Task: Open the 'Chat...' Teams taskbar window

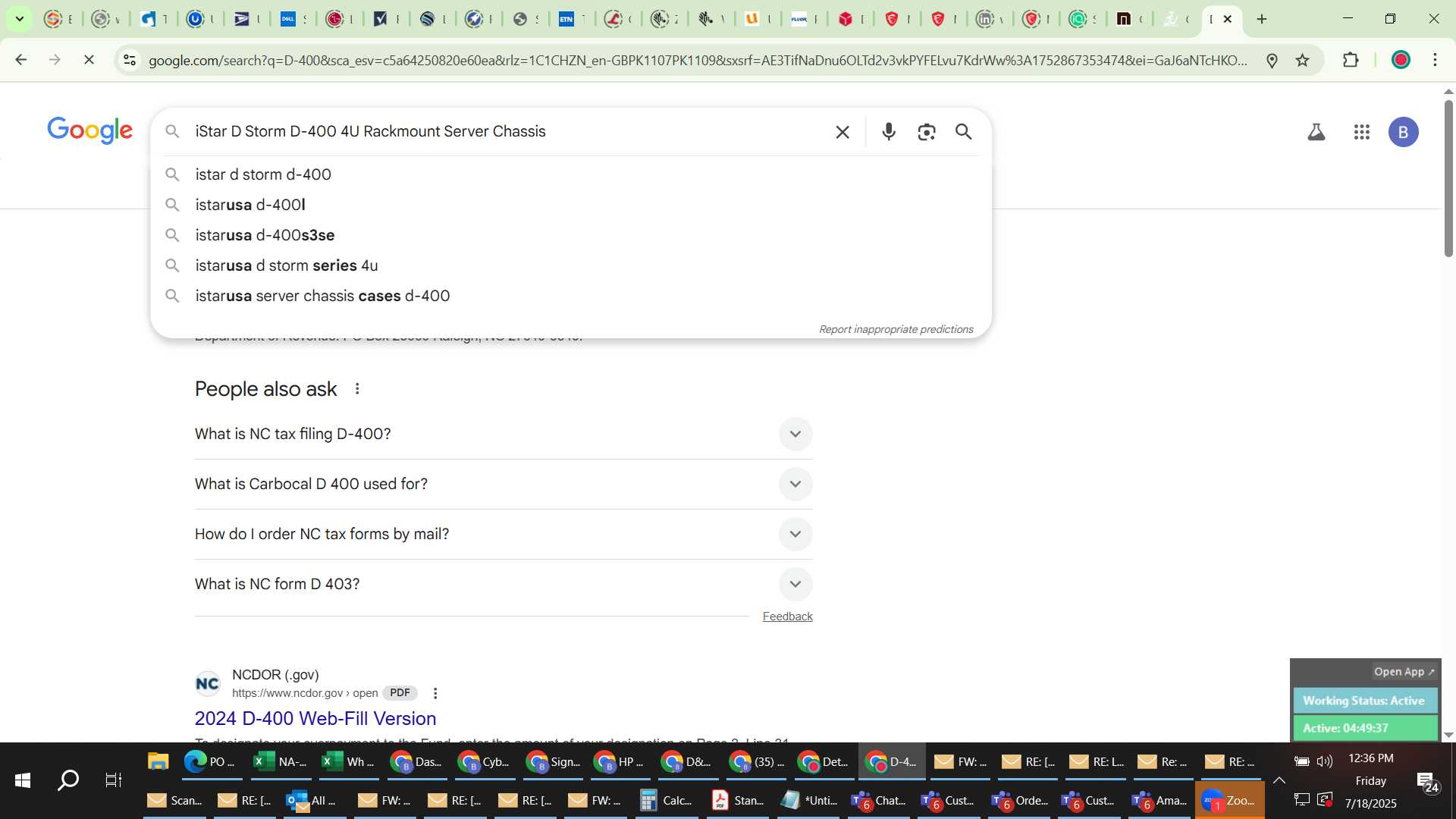Action: tap(879, 801)
